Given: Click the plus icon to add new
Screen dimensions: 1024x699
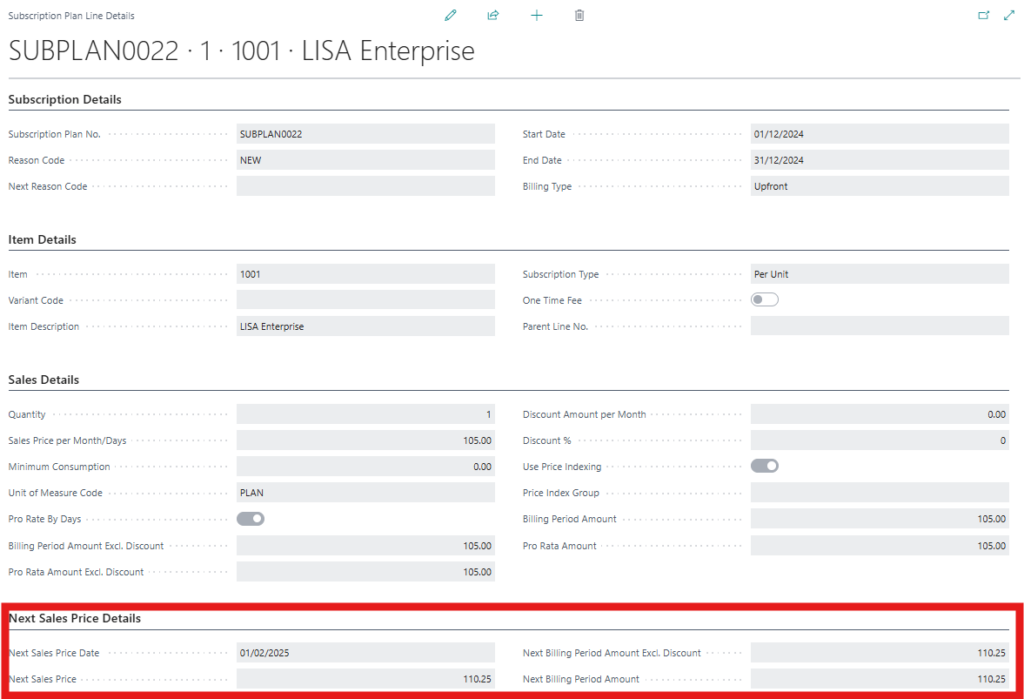Looking at the screenshot, I should [536, 16].
